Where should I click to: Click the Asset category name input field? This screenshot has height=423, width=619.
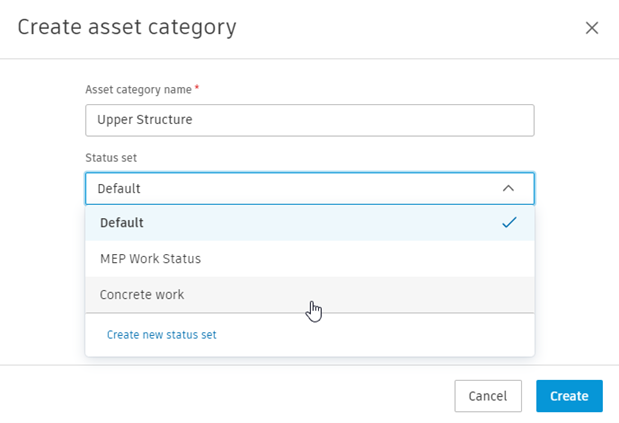pos(310,120)
